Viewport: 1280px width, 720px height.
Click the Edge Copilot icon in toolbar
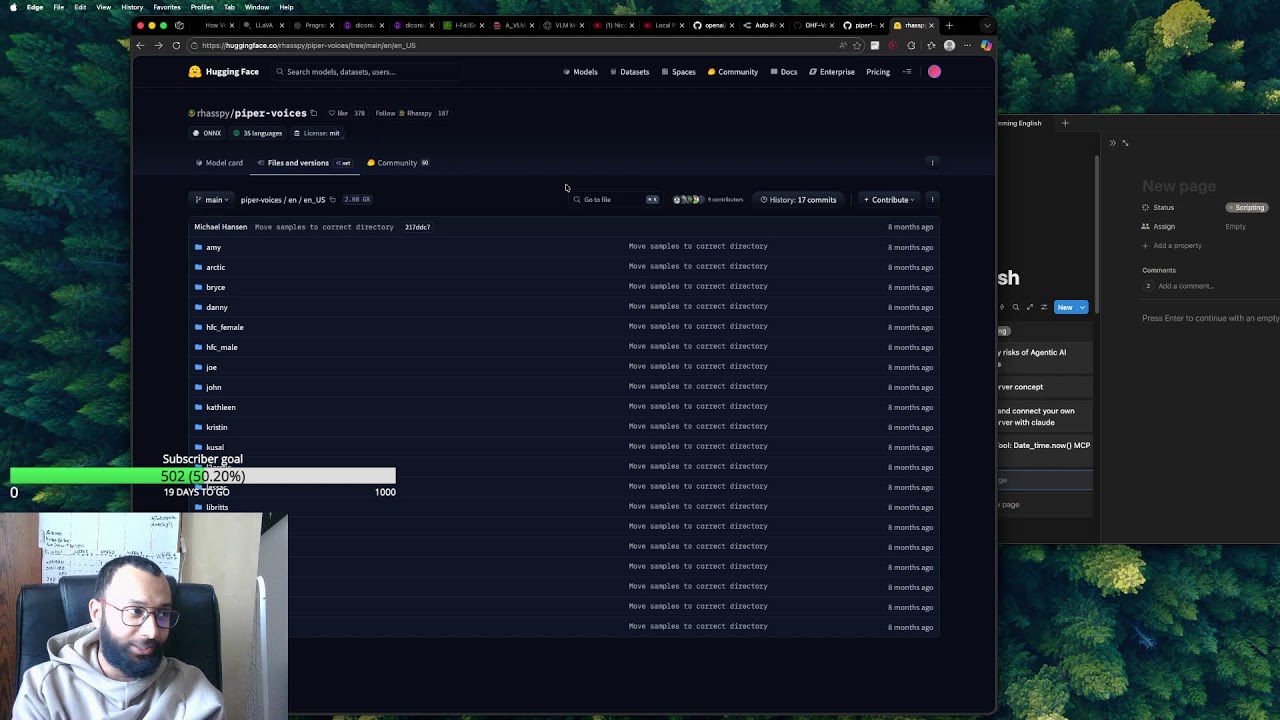pyautogui.click(x=986, y=45)
